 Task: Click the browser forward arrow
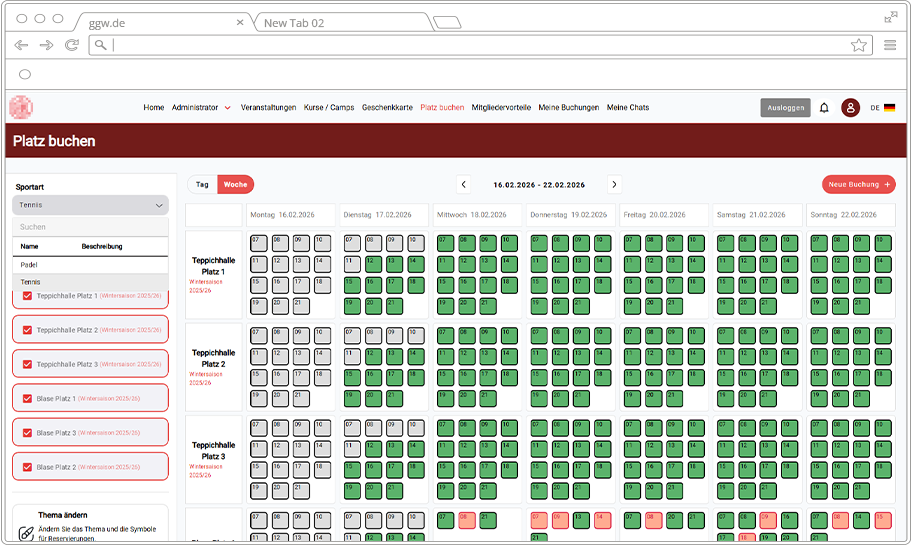coord(47,45)
